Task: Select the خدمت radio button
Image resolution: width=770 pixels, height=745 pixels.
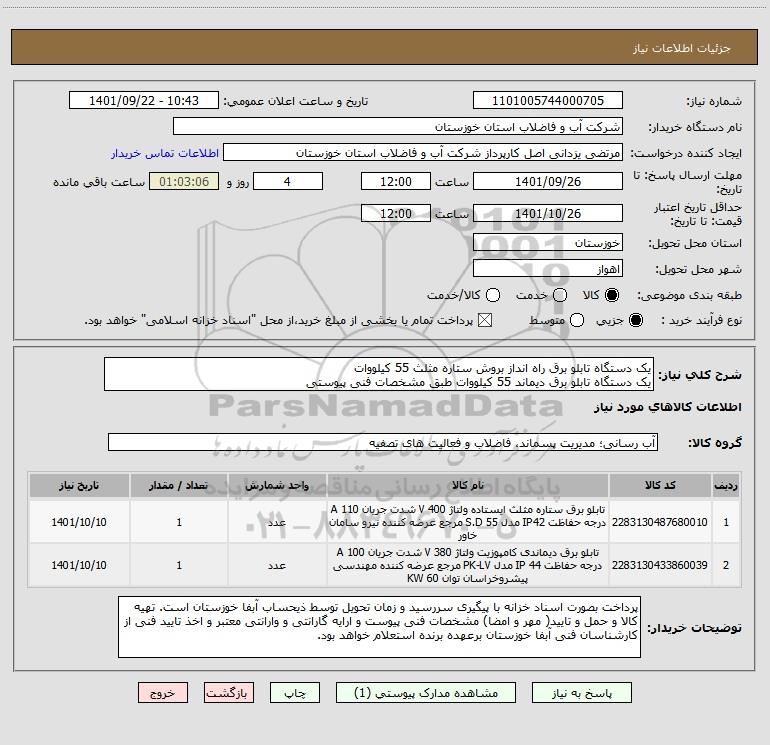Action: pyautogui.click(x=560, y=295)
